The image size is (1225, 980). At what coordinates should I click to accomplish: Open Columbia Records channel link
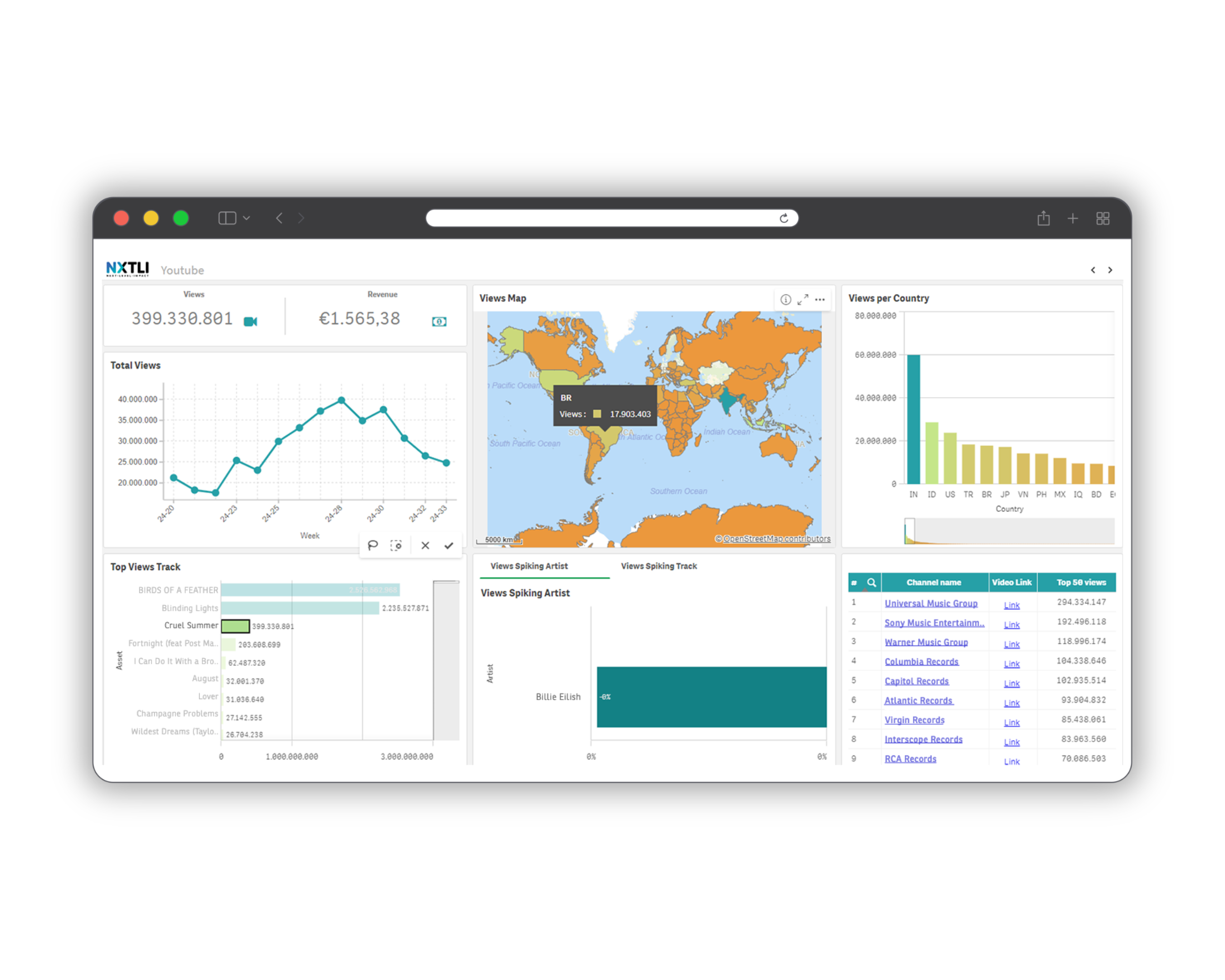click(x=921, y=661)
